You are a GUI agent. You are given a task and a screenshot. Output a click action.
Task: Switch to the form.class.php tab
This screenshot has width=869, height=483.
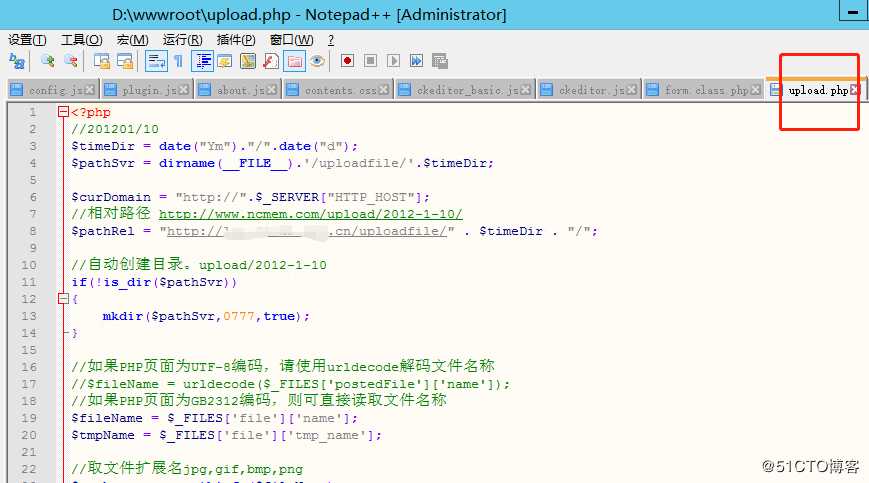(703, 90)
